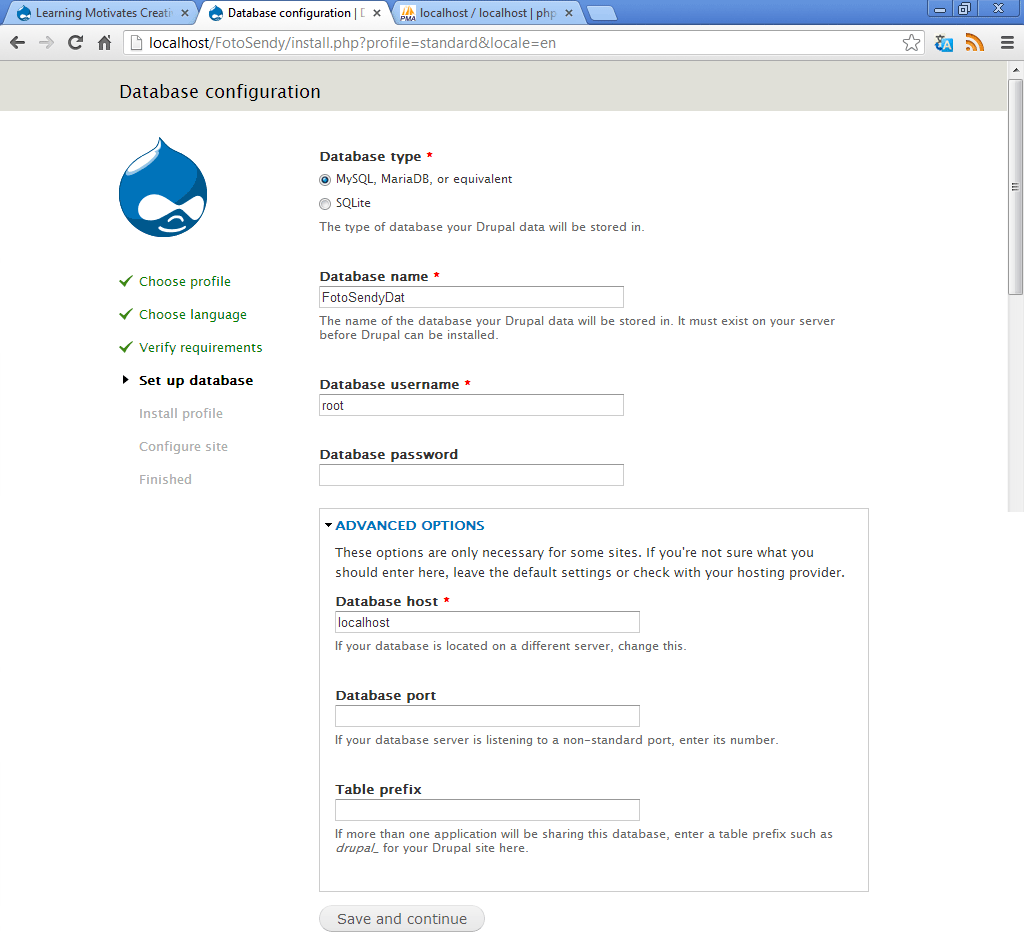Click the Database host field
1024x936 pixels.
(x=487, y=622)
